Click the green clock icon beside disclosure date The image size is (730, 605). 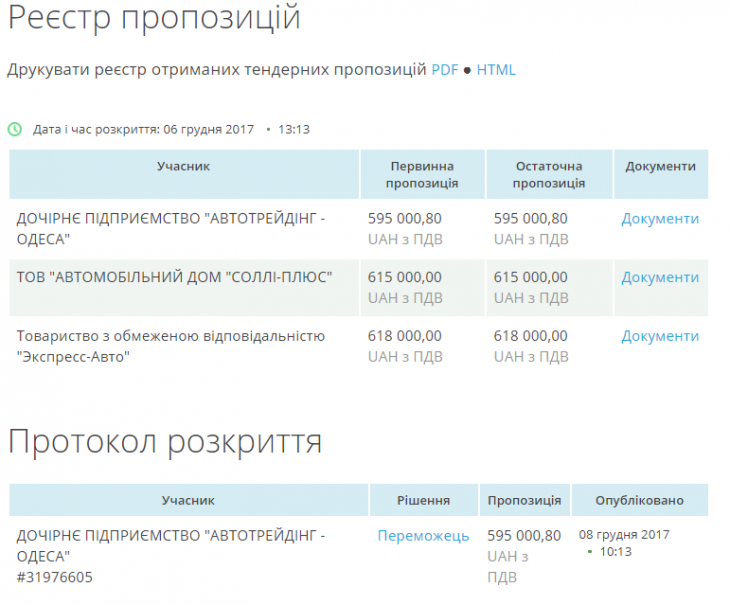[x=15, y=129]
